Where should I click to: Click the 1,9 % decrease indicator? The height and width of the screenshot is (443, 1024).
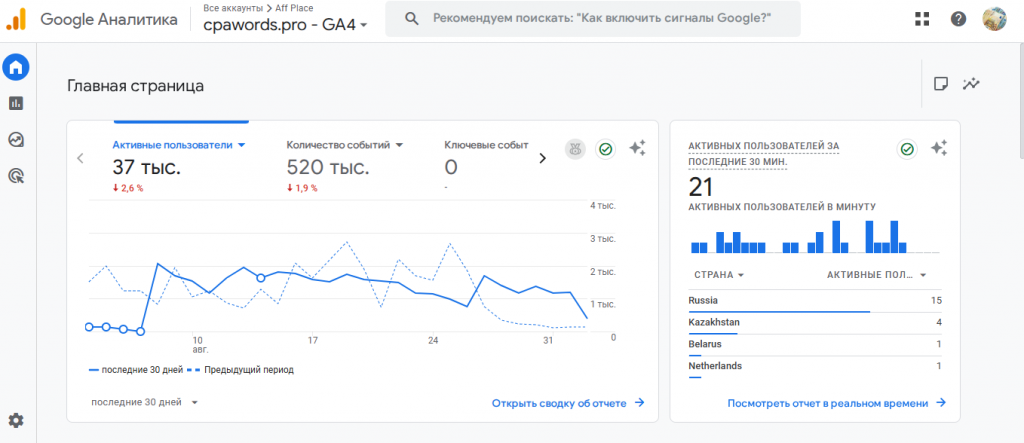pos(302,188)
